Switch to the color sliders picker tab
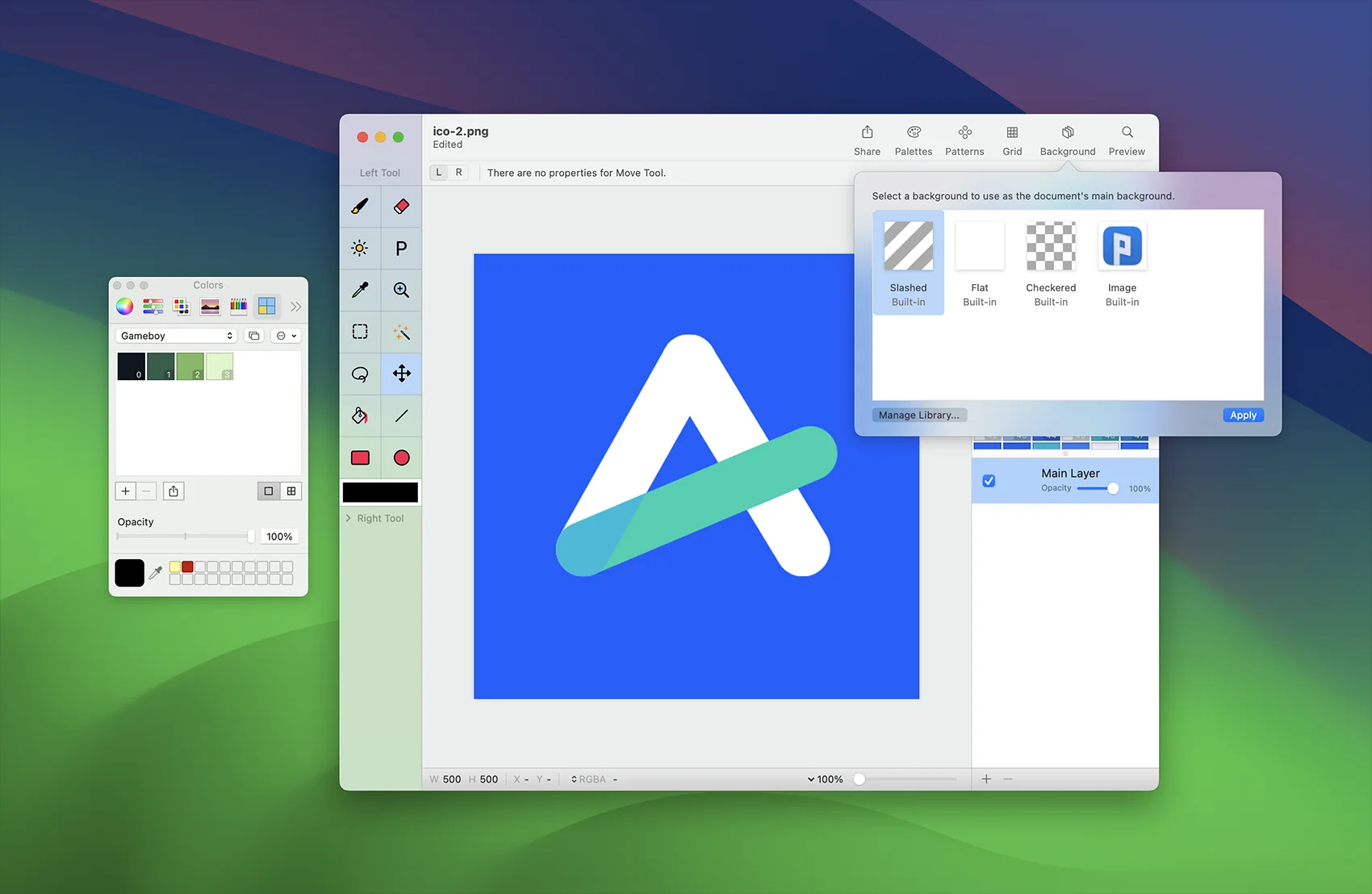This screenshot has width=1372, height=894. pos(153,307)
